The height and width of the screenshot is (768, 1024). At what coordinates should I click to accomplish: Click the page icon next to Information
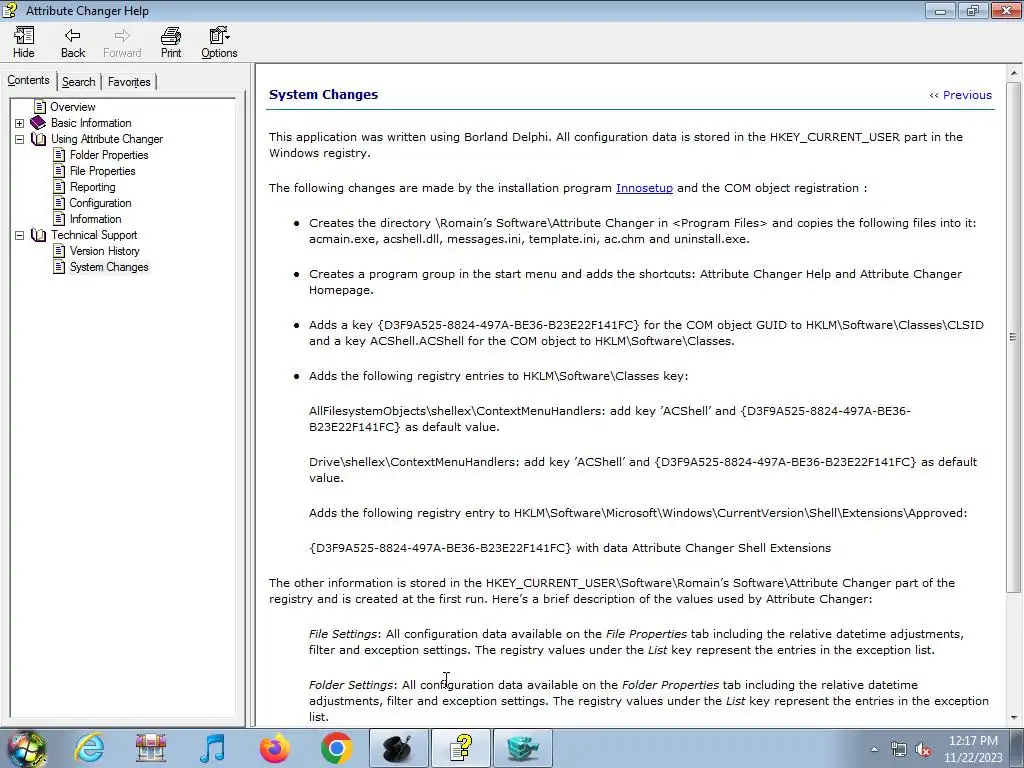pos(59,219)
